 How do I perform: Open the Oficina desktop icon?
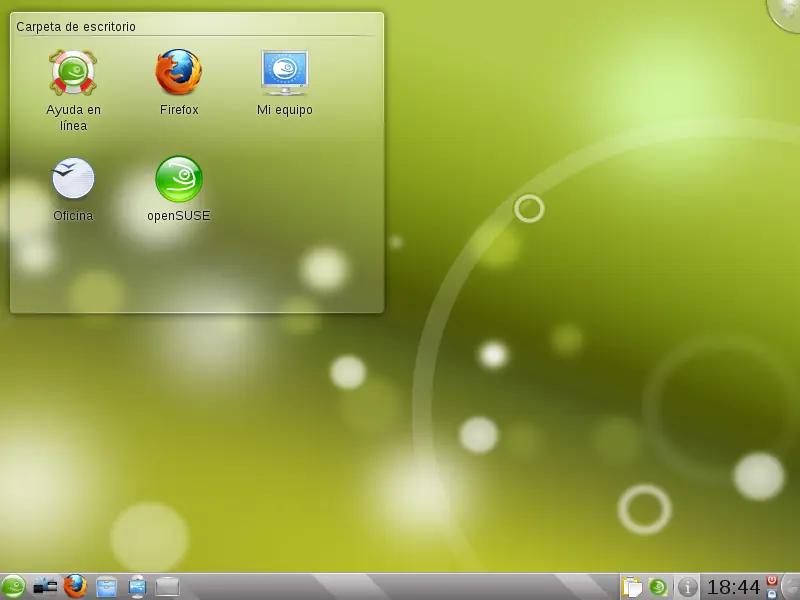(x=73, y=178)
